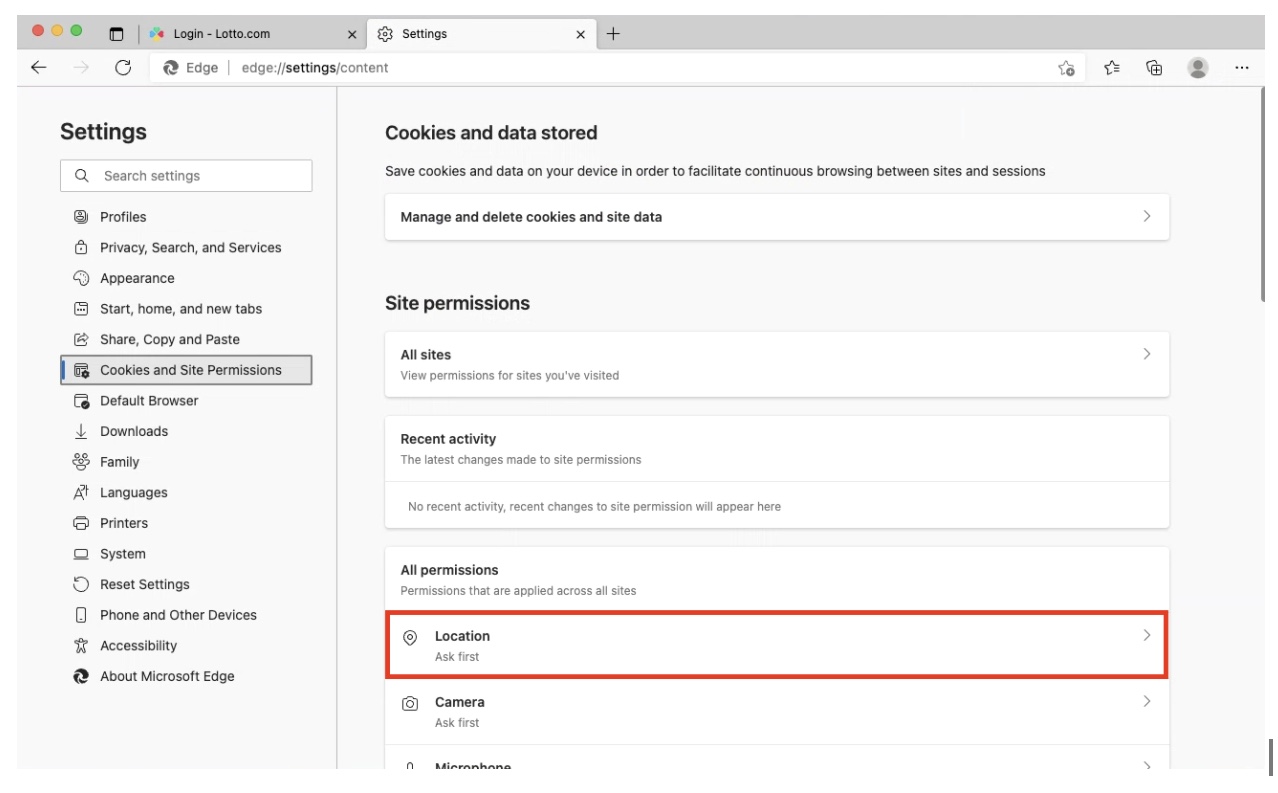Screen dimensions: 1278x793
Task: Open the Camera permission row
Action: tap(777, 712)
